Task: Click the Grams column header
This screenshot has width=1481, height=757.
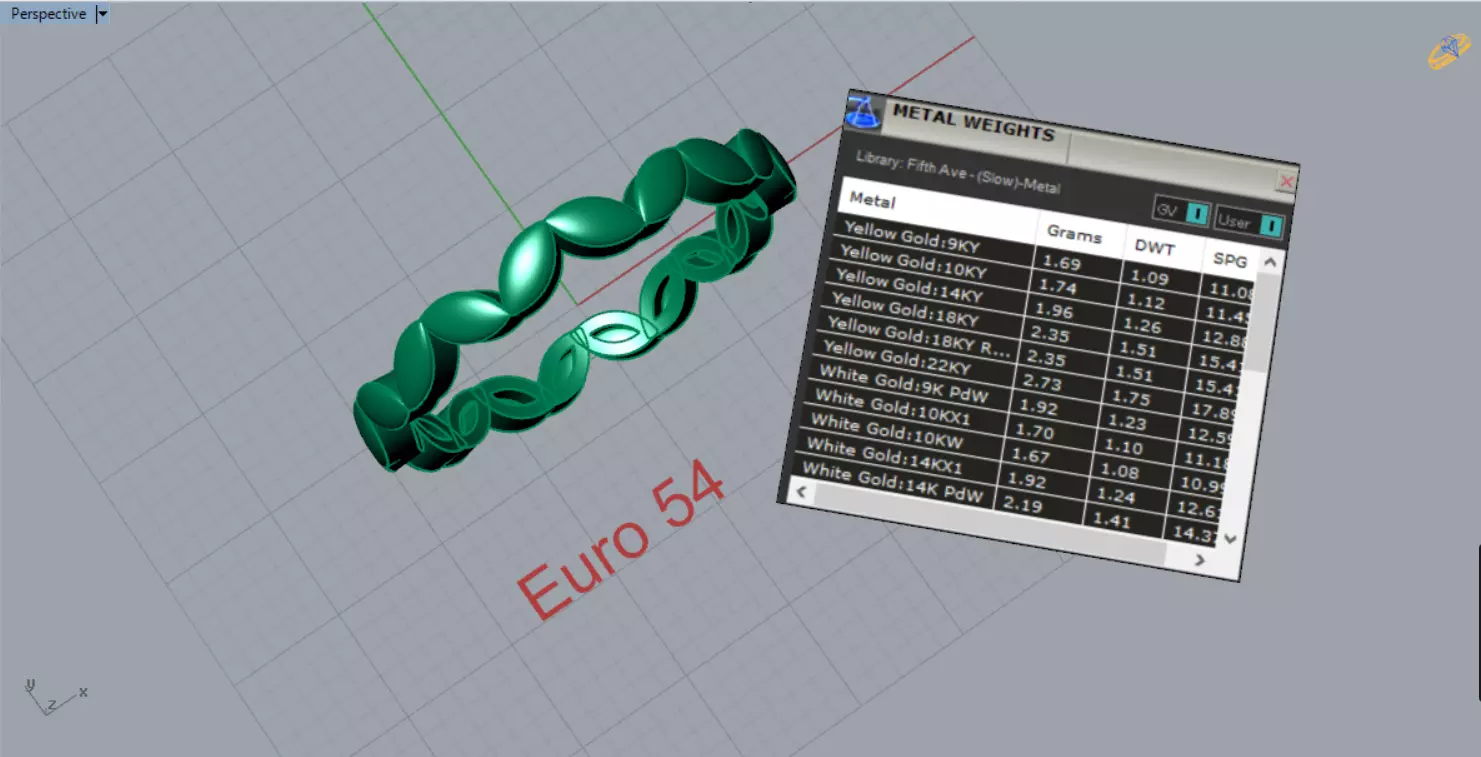Action: tap(1080, 236)
